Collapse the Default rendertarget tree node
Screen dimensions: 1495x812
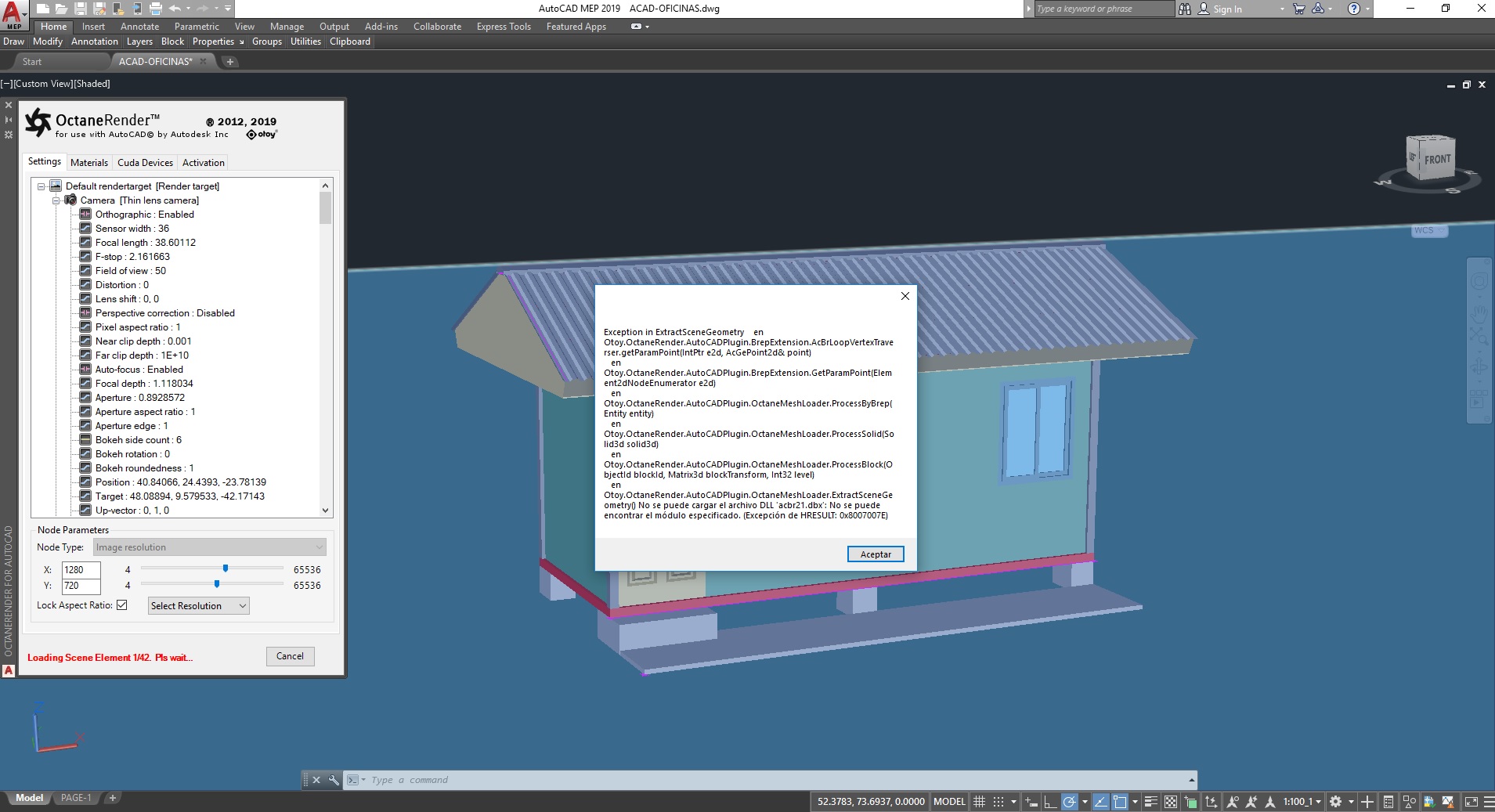[x=42, y=186]
